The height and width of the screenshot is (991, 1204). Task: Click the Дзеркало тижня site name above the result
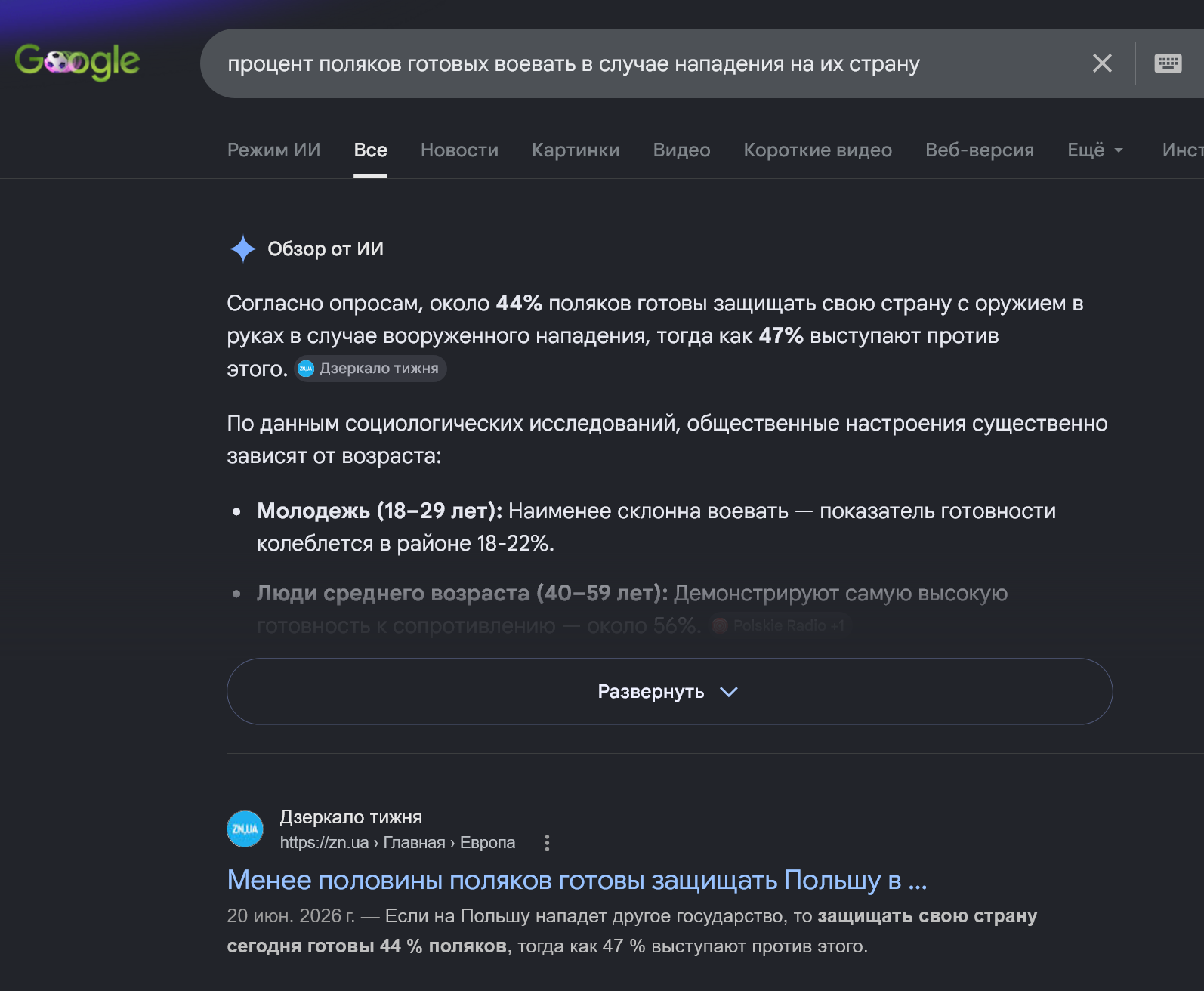(351, 817)
